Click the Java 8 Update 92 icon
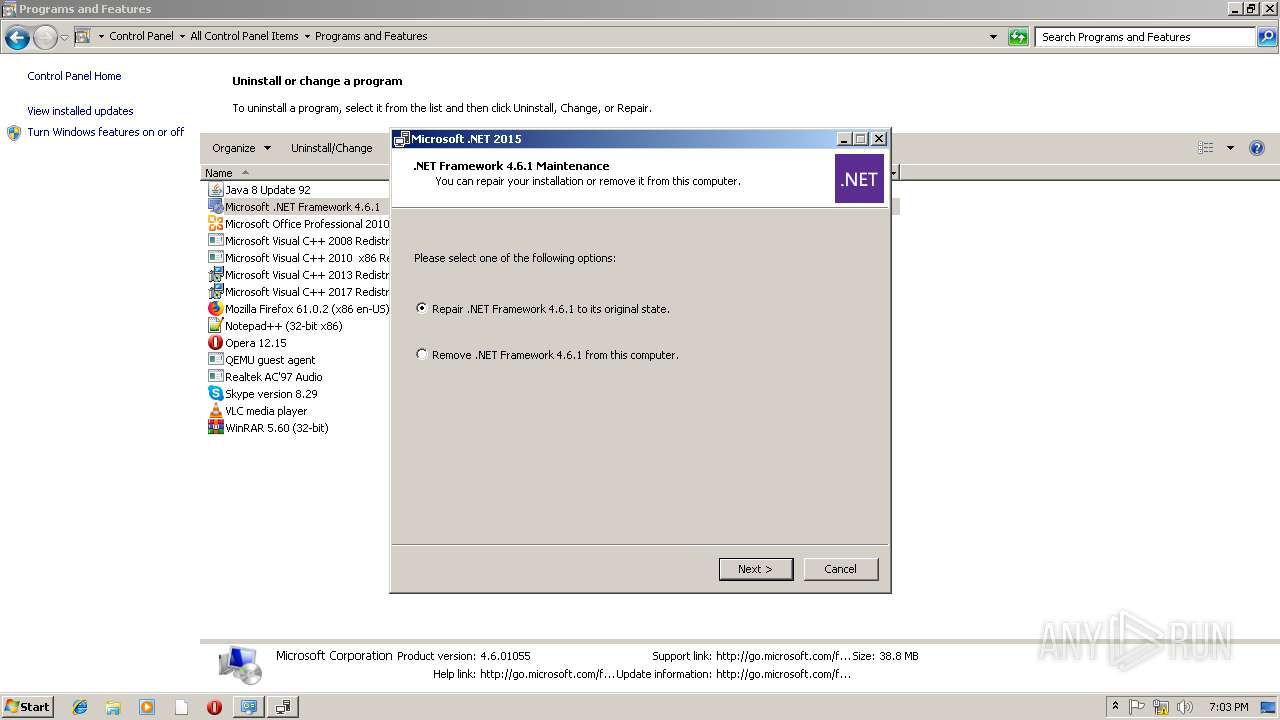Image resolution: width=1280 pixels, height=720 pixels. (215, 189)
